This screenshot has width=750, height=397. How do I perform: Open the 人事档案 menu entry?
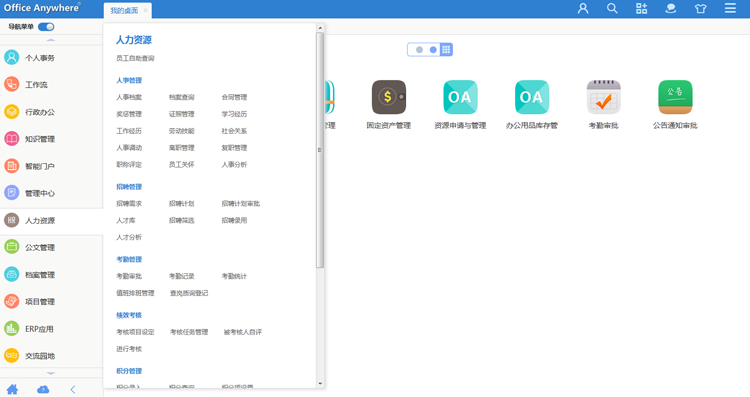[x=129, y=97]
